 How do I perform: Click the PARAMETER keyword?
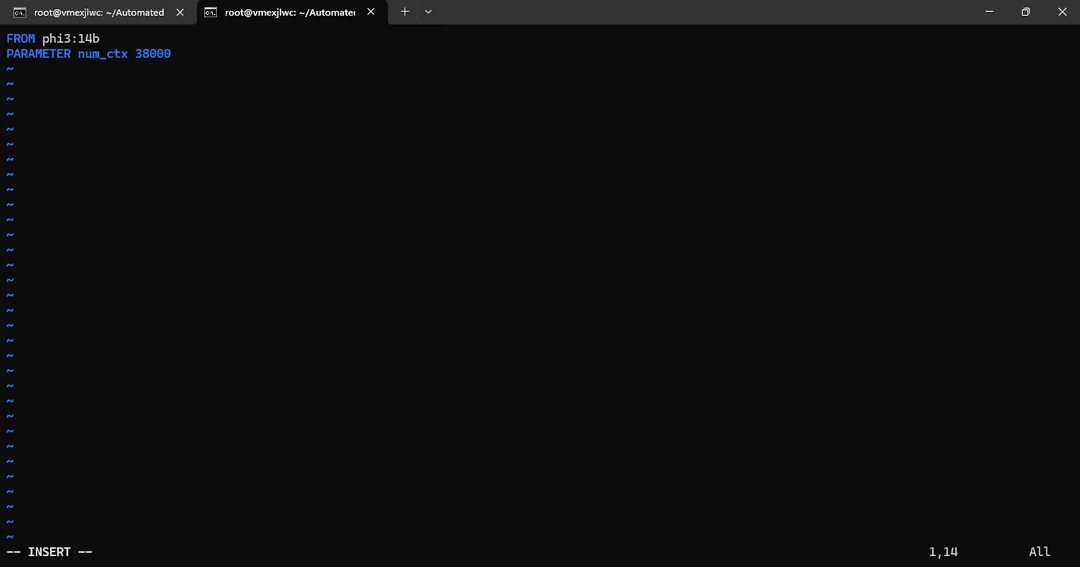point(39,54)
